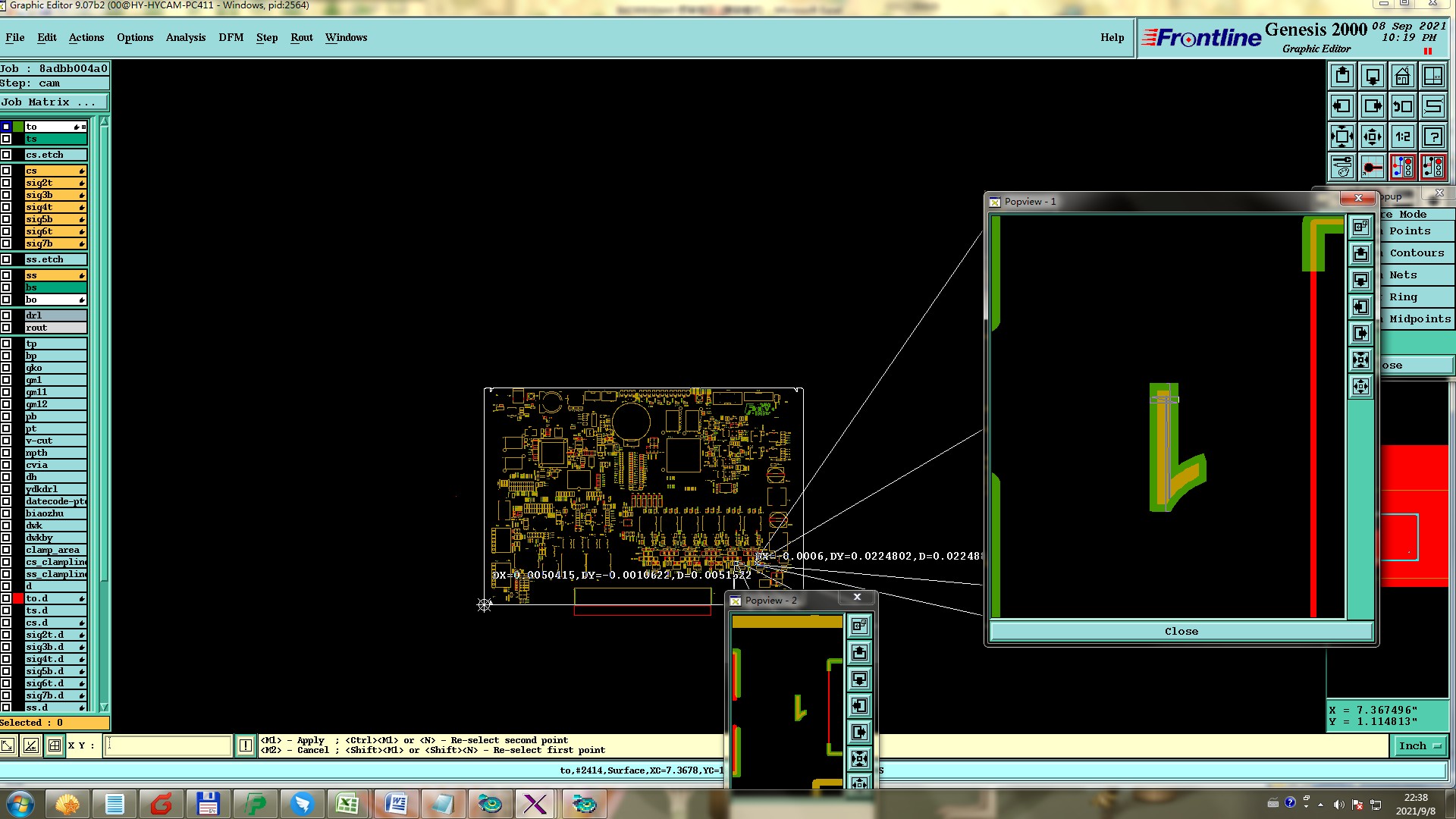Click Close button in Popview 1
1456x819 pixels.
coord(1181,631)
